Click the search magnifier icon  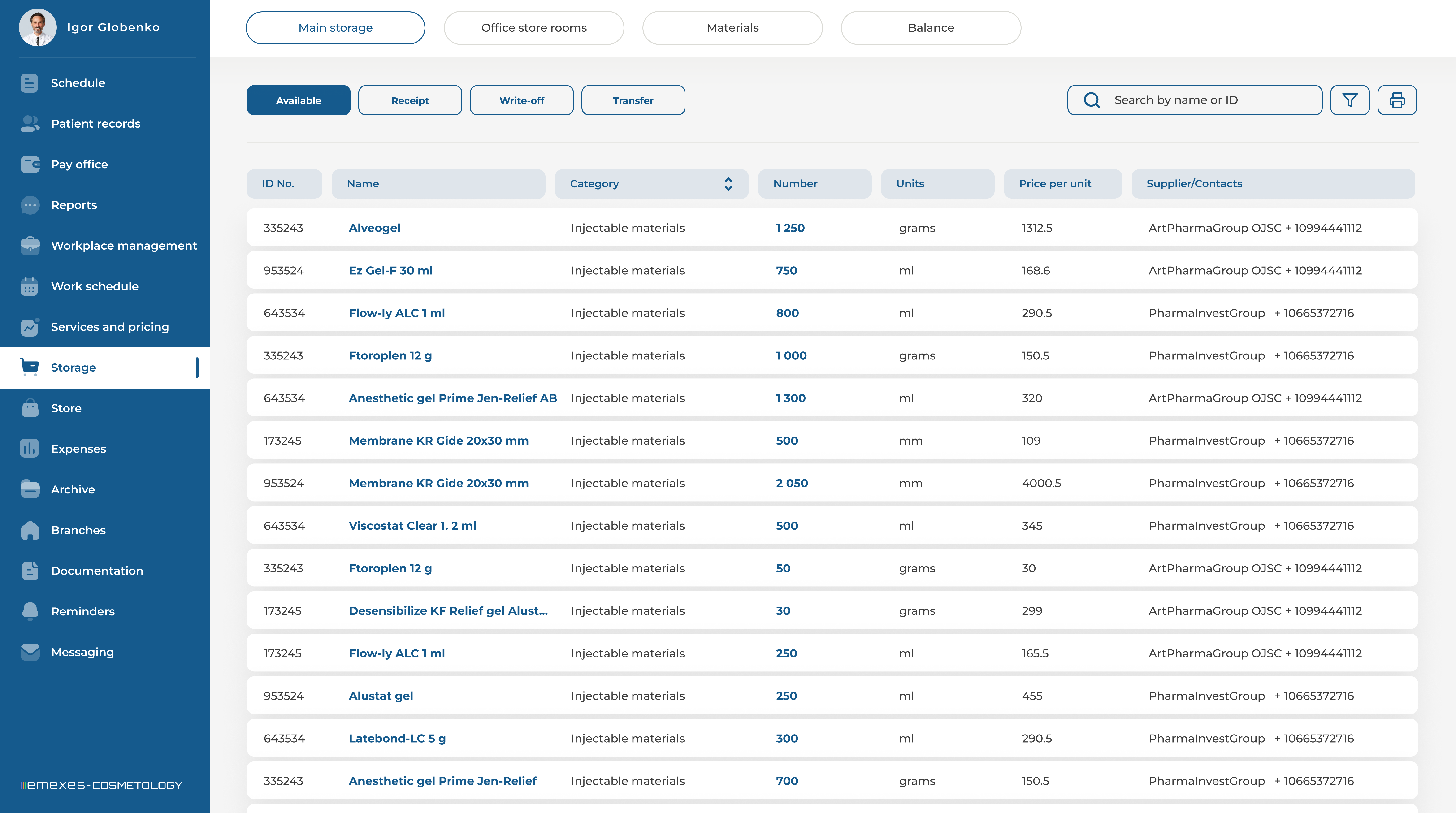(x=1092, y=100)
